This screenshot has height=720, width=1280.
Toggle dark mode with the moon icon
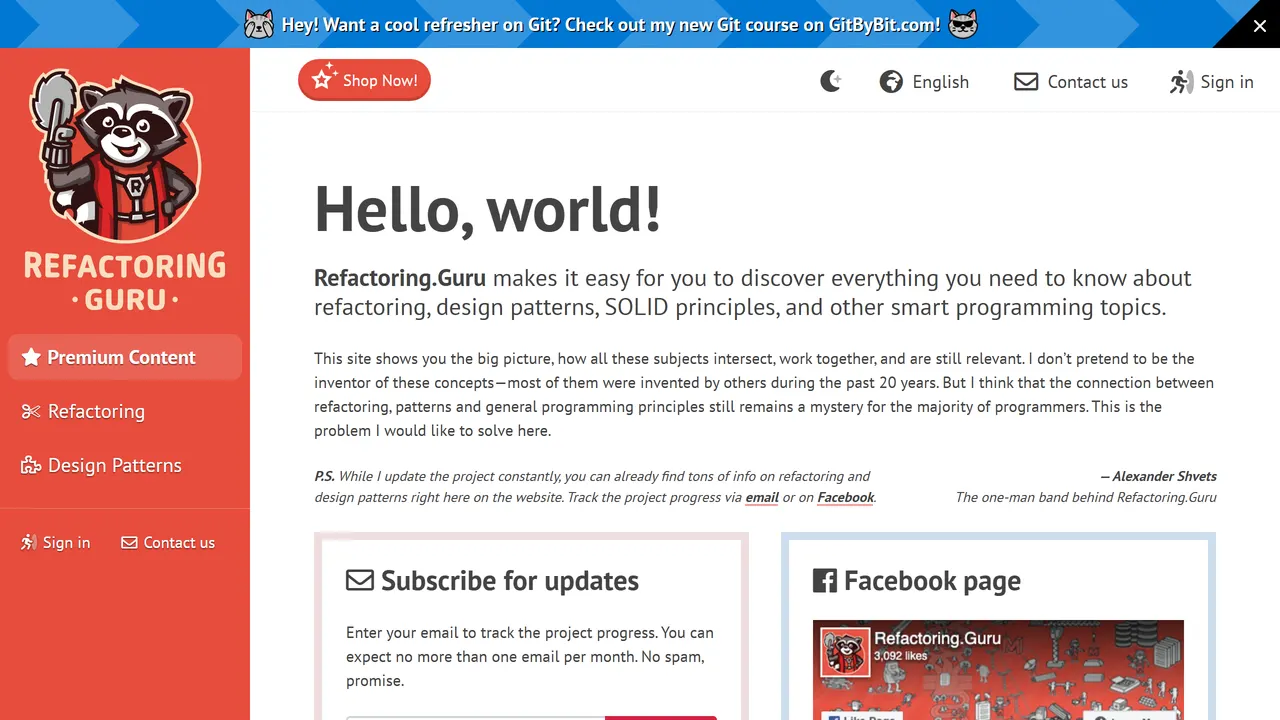831,82
